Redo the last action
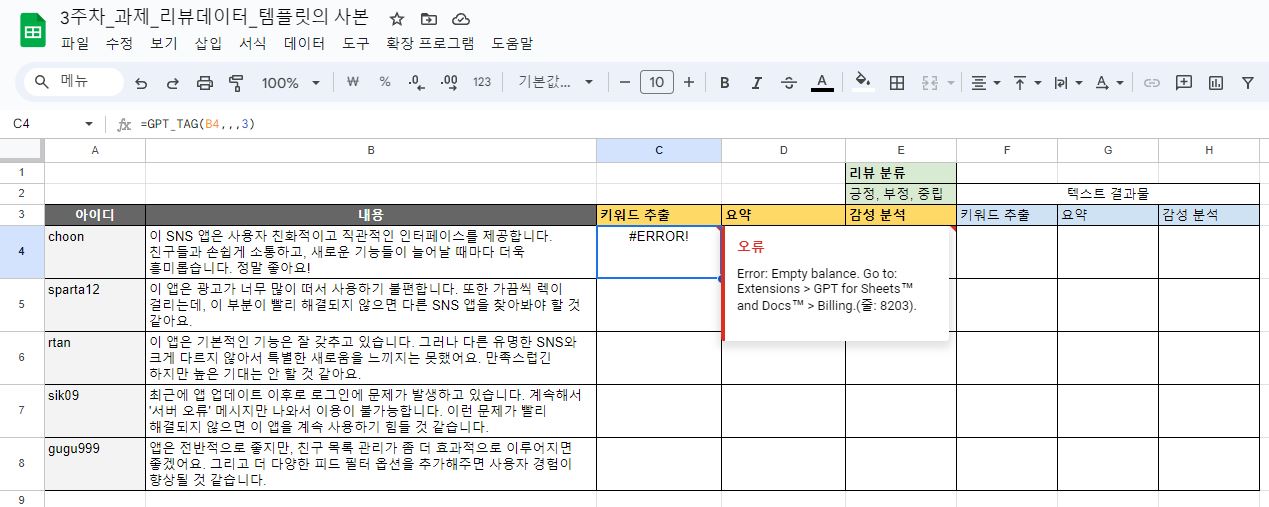This screenshot has height=507, width=1269. (x=173, y=83)
